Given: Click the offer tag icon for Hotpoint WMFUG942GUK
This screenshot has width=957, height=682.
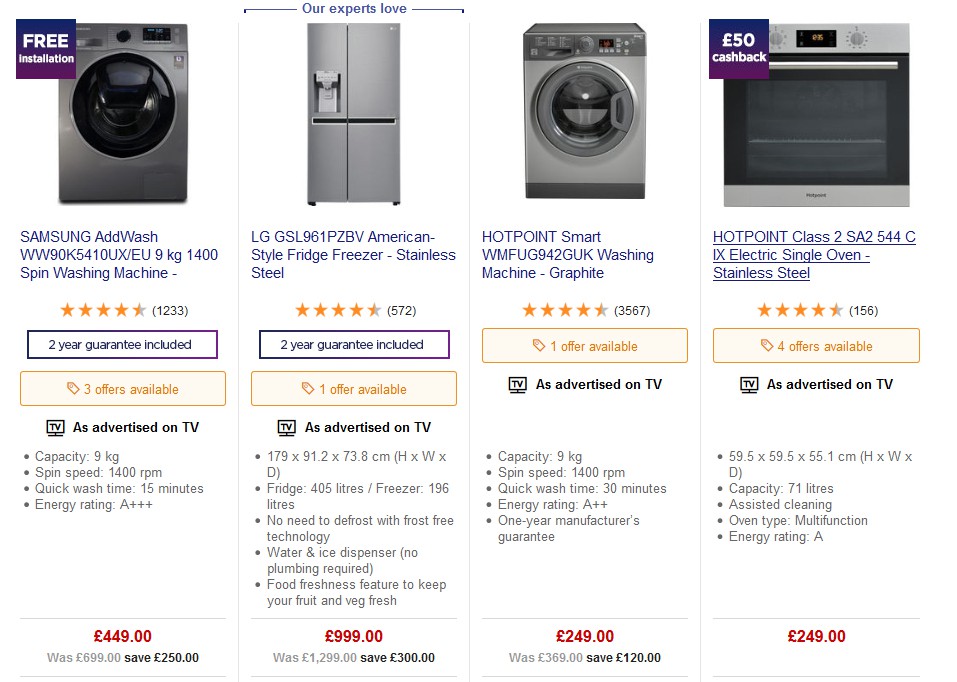Looking at the screenshot, I should (537, 345).
